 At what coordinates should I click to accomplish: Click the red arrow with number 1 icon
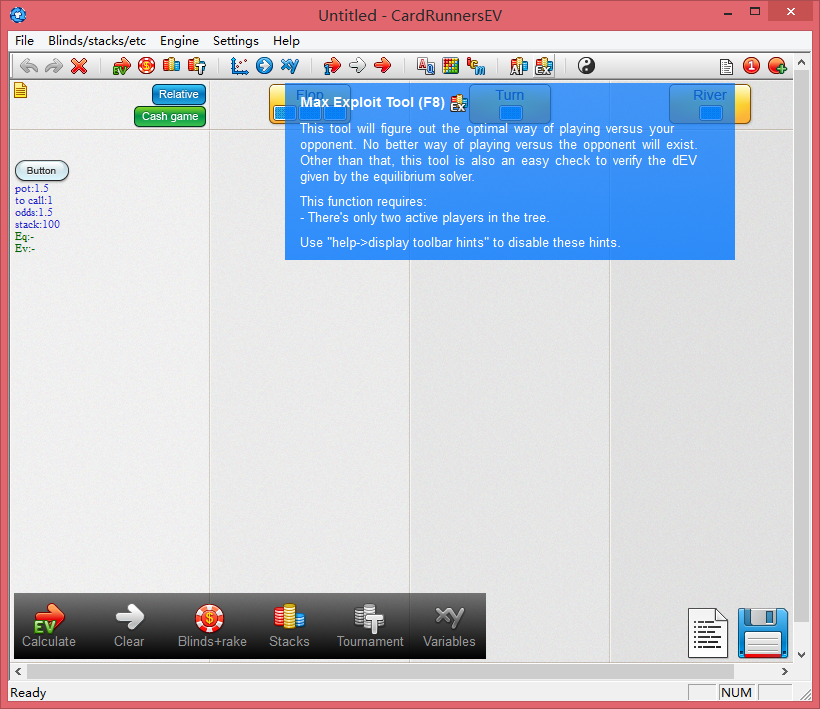(332, 66)
